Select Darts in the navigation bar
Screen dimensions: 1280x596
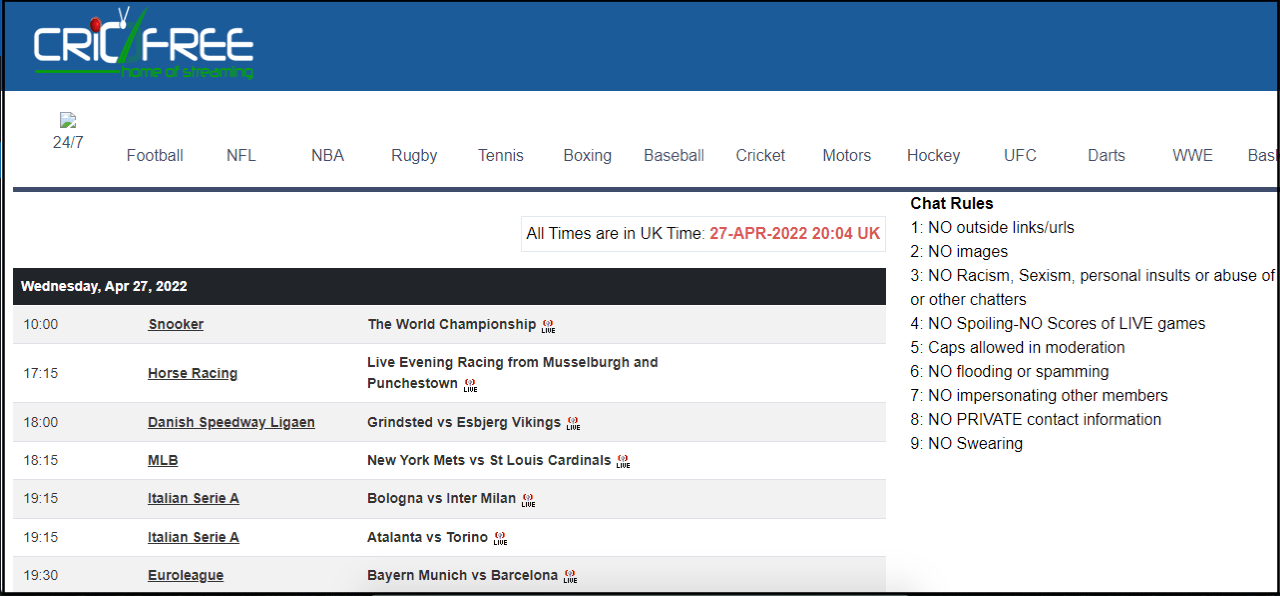[x=1106, y=155]
